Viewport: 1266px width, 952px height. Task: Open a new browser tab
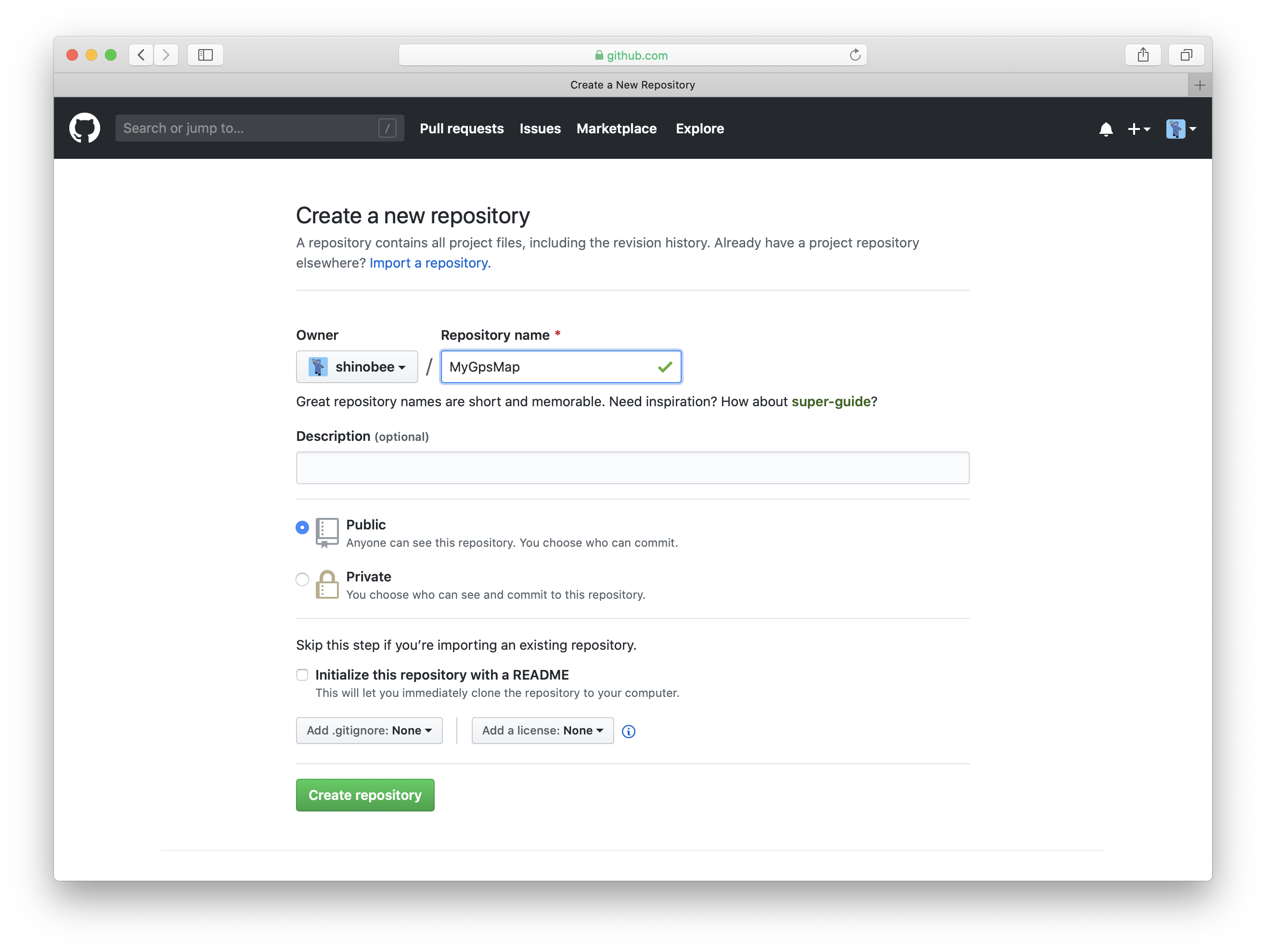click(1199, 85)
